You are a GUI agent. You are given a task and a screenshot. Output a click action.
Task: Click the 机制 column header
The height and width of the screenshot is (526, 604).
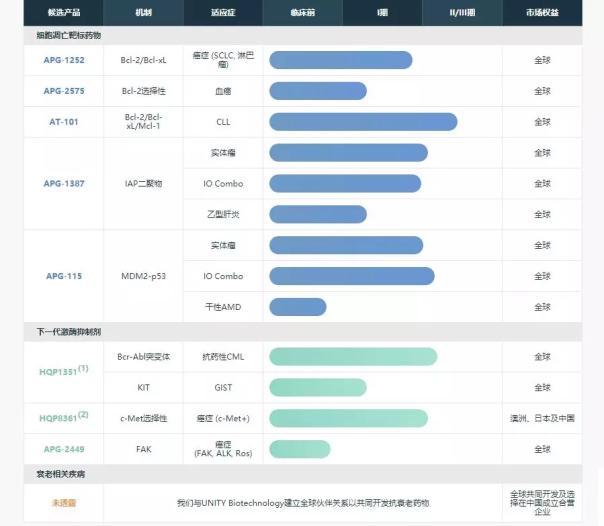pyautogui.click(x=143, y=13)
